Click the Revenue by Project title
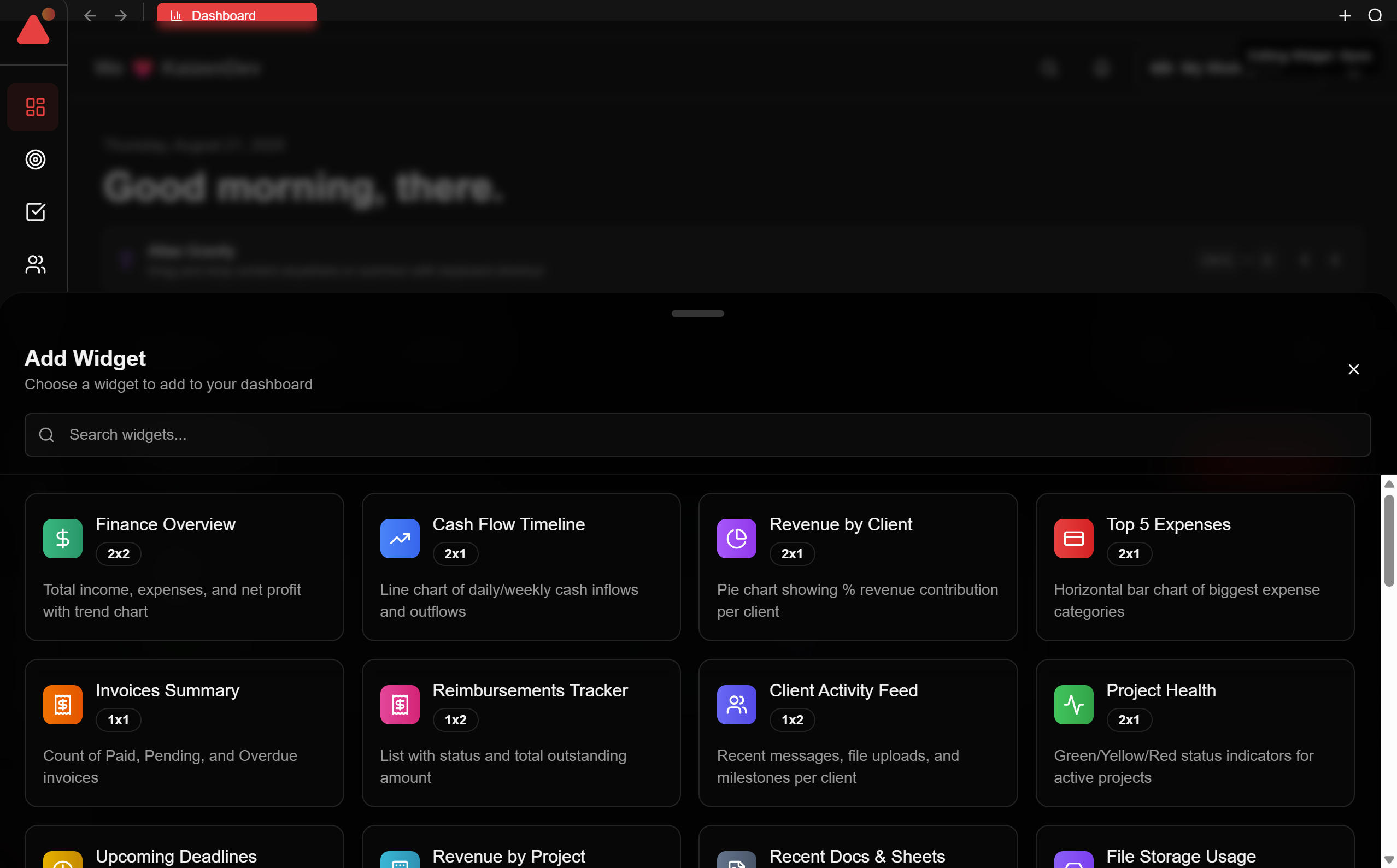Screen dimensions: 1397x868 tap(508, 856)
